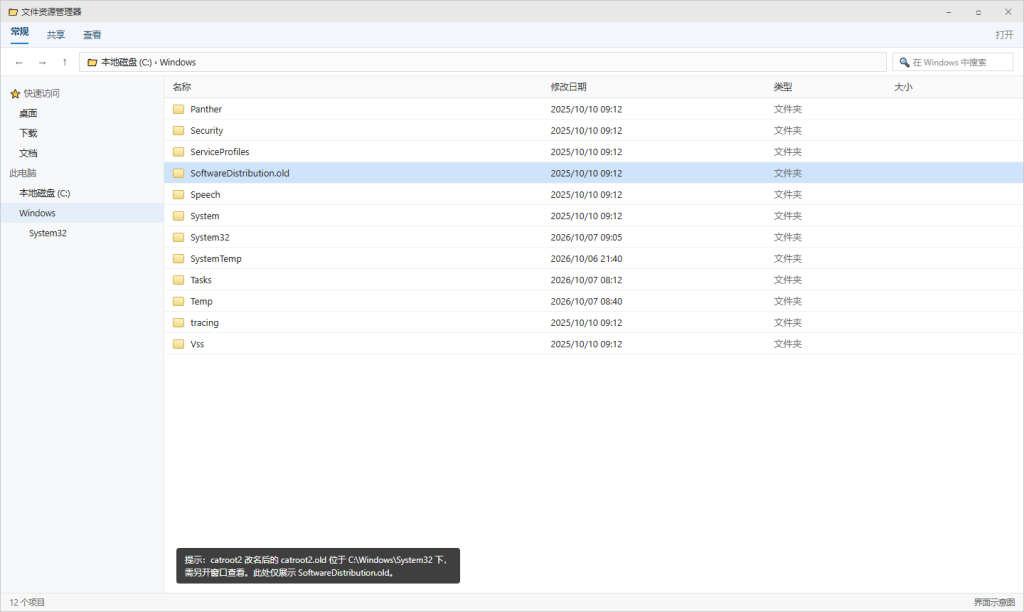The height and width of the screenshot is (612, 1024).
Task: Click the 打开 button
Action: tap(1004, 35)
